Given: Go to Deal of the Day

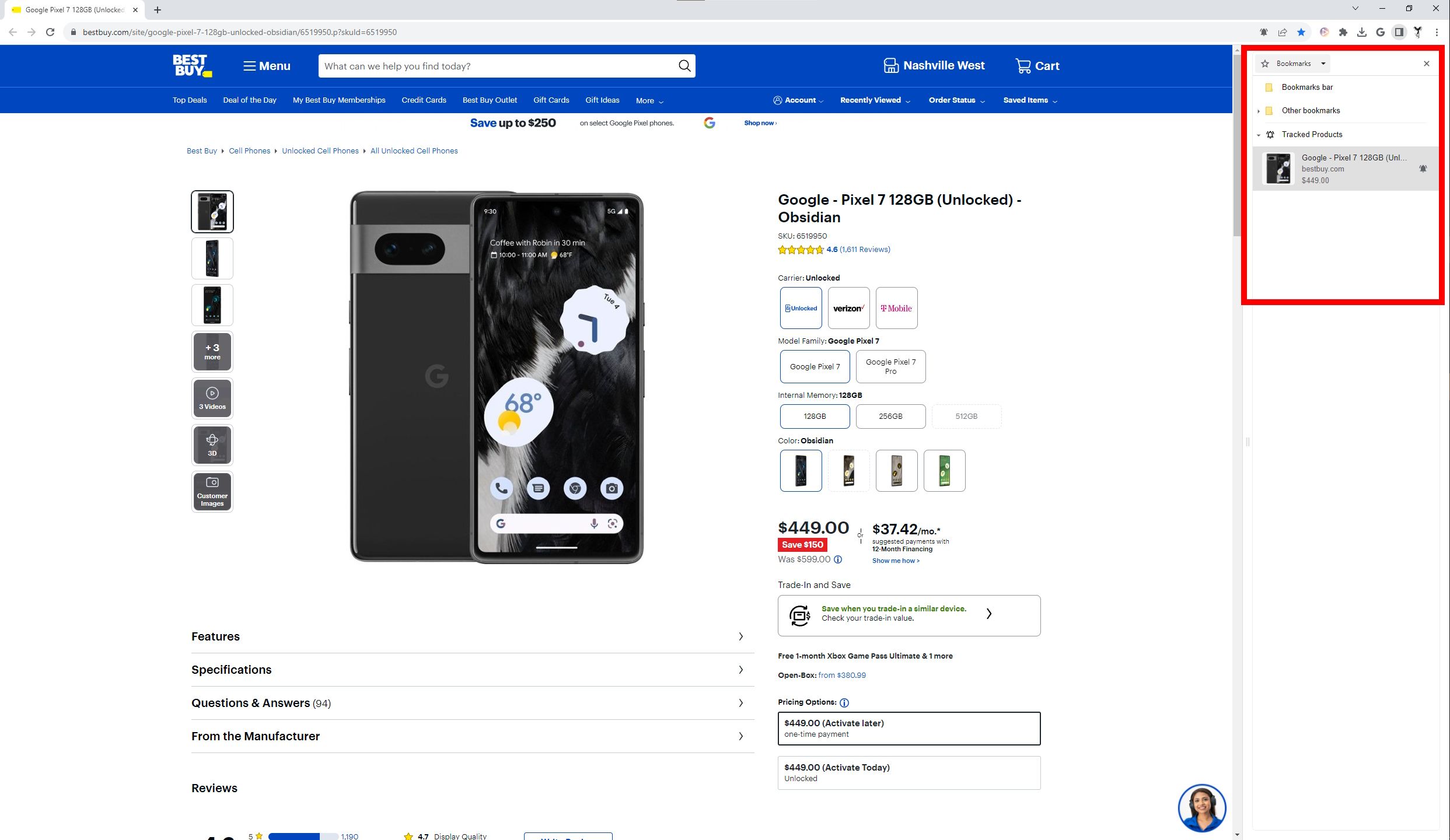Looking at the screenshot, I should tap(250, 100).
